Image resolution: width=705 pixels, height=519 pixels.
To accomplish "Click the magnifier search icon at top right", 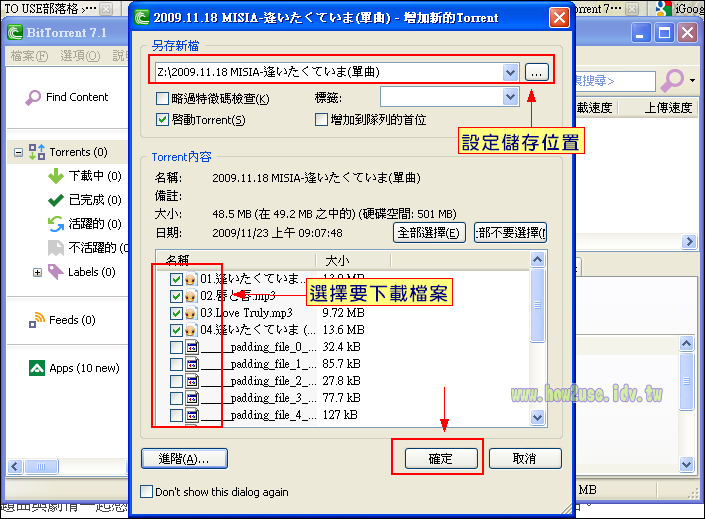I will [x=673, y=79].
